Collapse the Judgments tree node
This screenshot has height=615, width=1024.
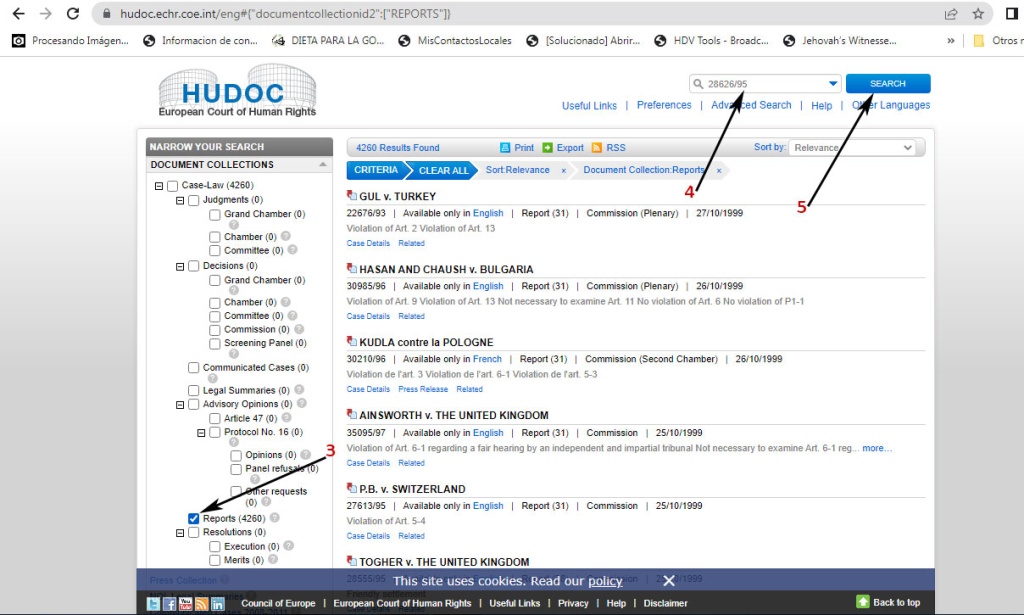tap(180, 200)
